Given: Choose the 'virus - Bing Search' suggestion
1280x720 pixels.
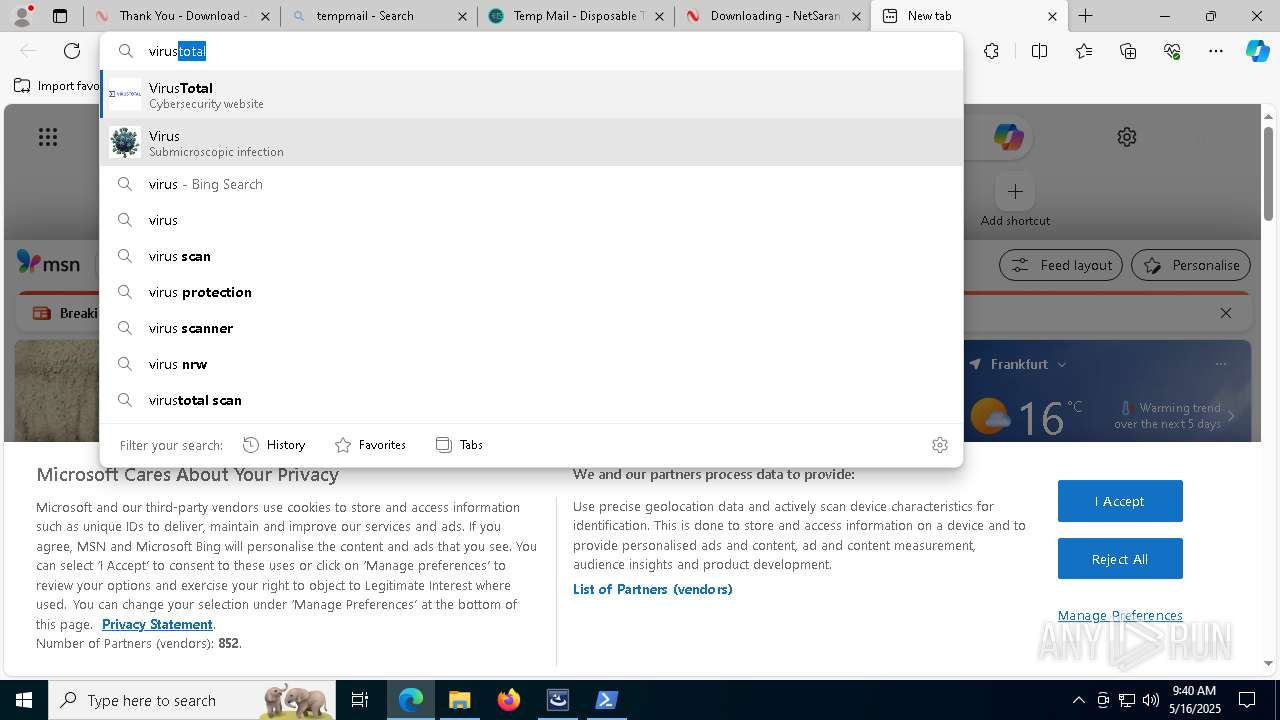Looking at the screenshot, I should 531,184.
